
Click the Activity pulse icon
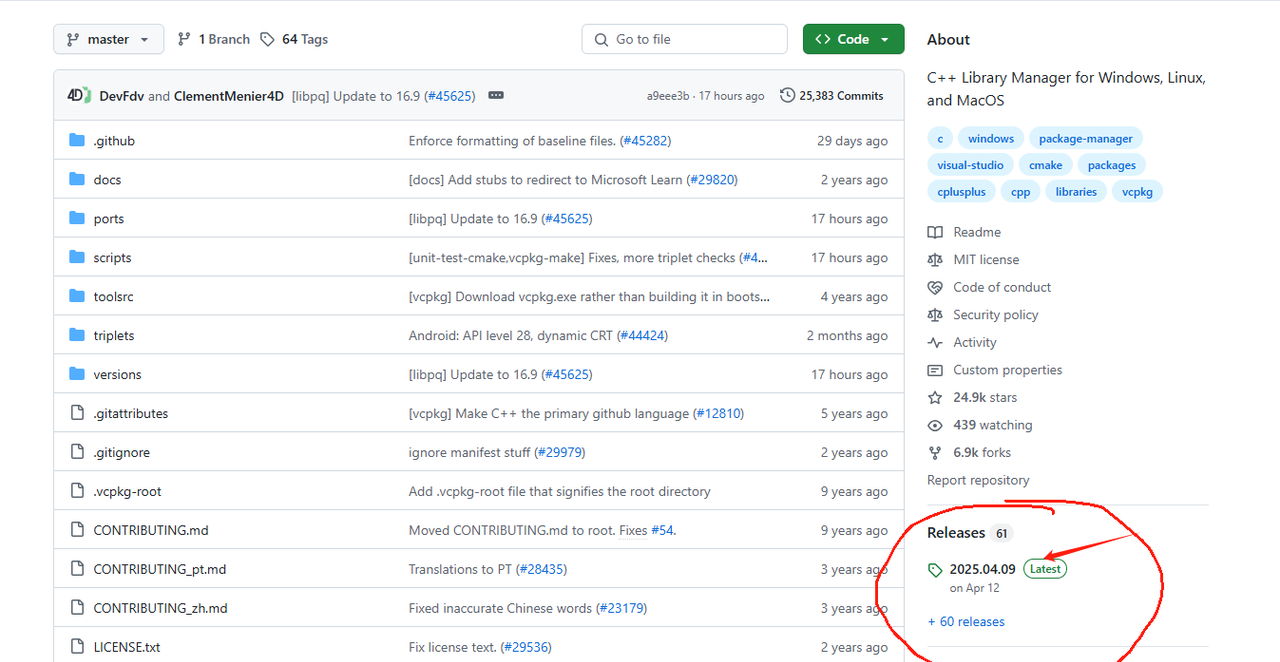point(935,342)
